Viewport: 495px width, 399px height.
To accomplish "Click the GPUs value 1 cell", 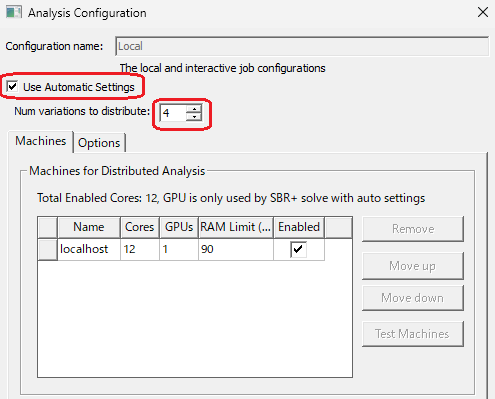I will 179,249.
